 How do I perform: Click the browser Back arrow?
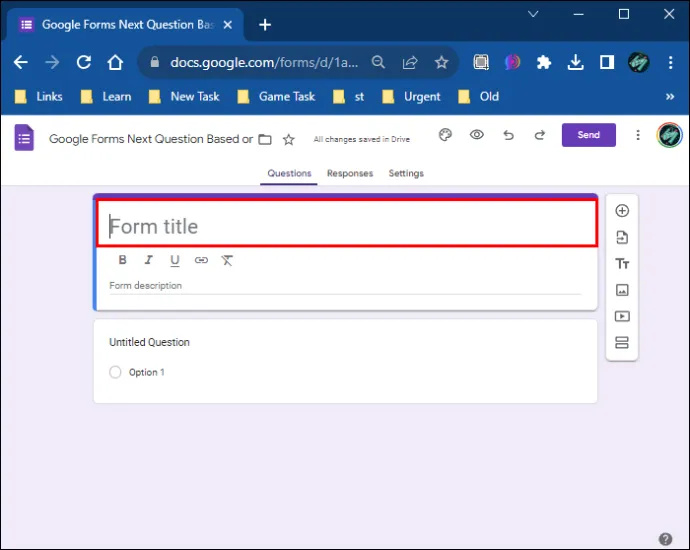point(21,62)
